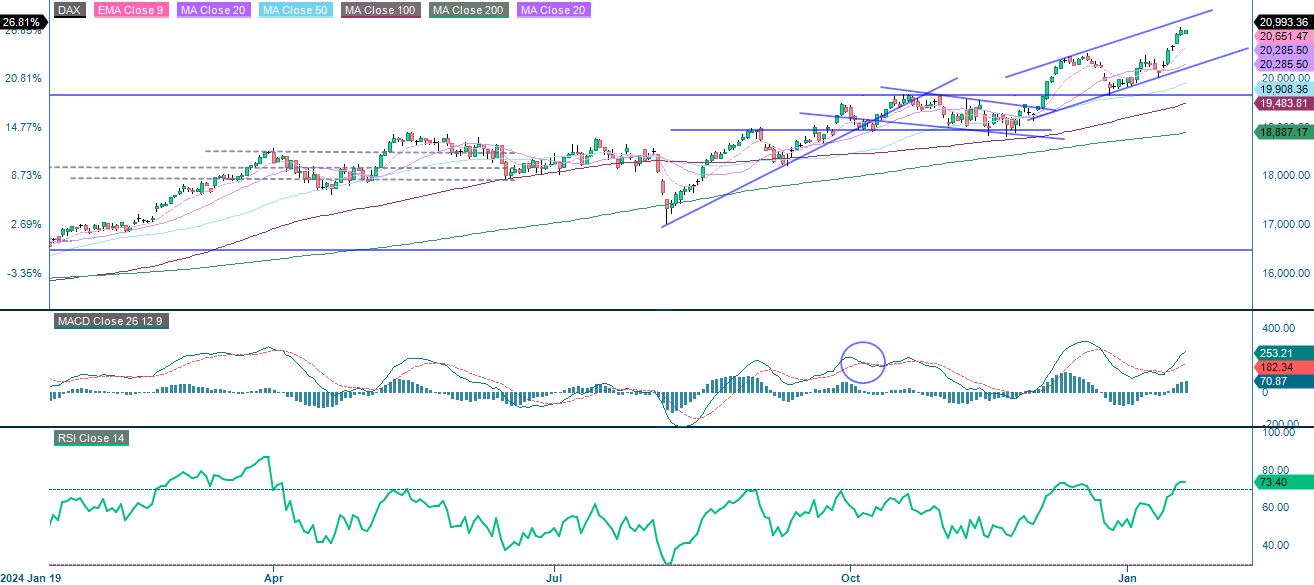1314x585 pixels.
Task: Click the 17,000.00 price axis label
Action: (x=1285, y=225)
